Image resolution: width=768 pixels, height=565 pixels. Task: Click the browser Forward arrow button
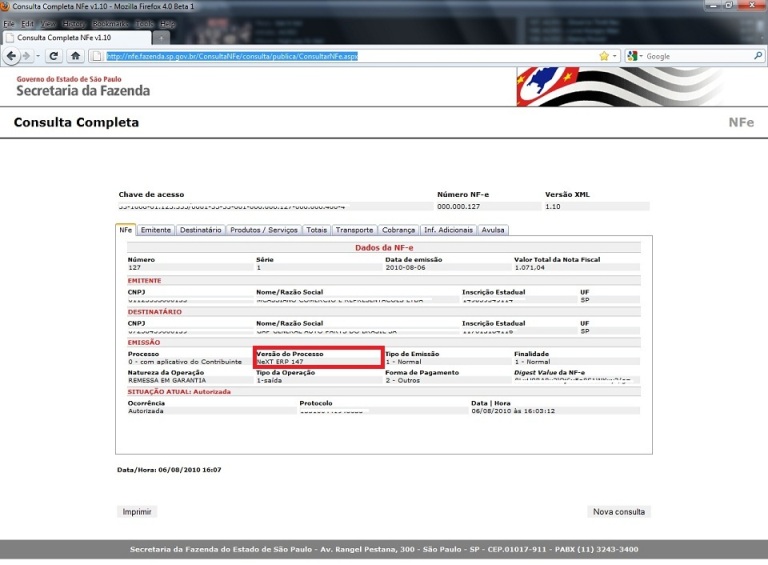coord(27,56)
